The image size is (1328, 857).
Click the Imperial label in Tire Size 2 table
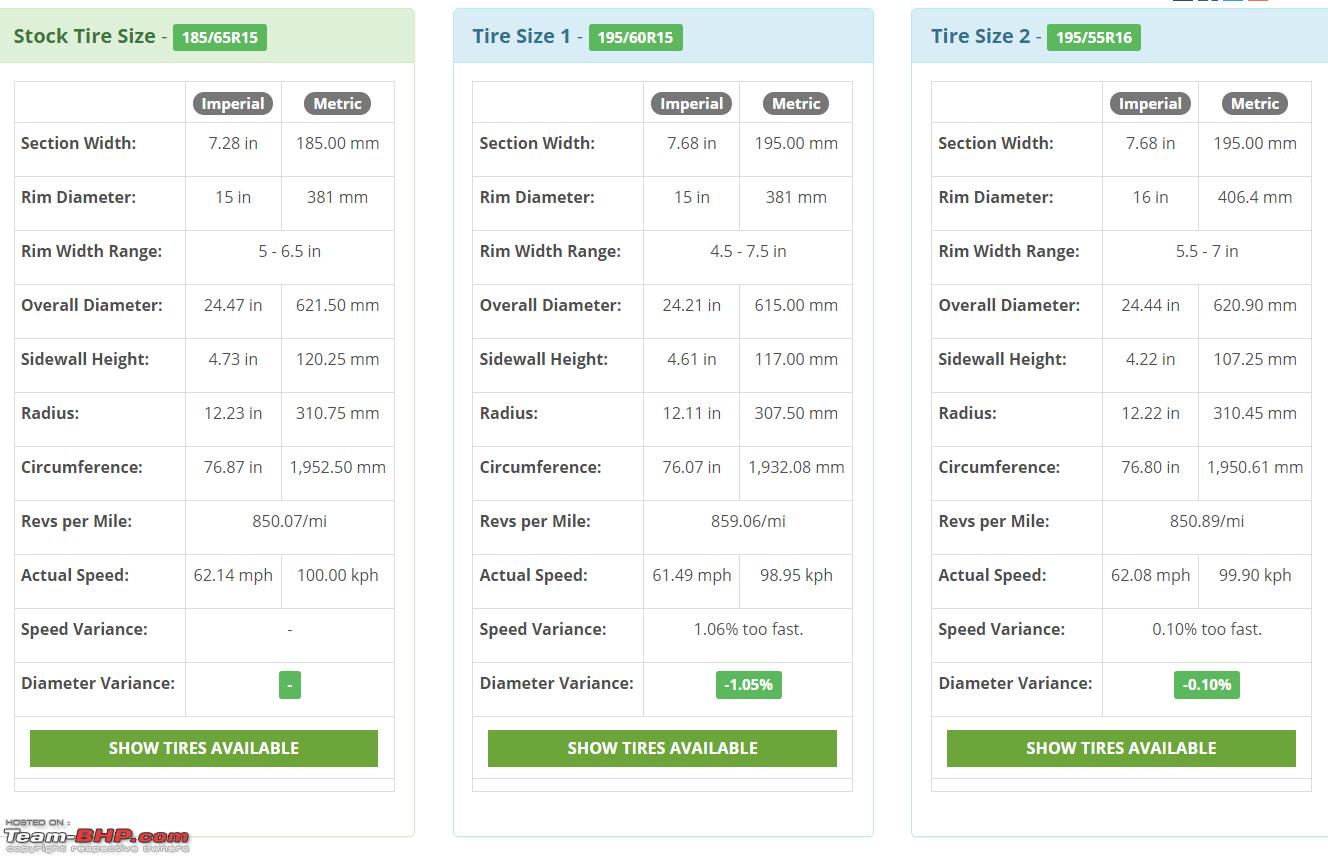point(1150,104)
